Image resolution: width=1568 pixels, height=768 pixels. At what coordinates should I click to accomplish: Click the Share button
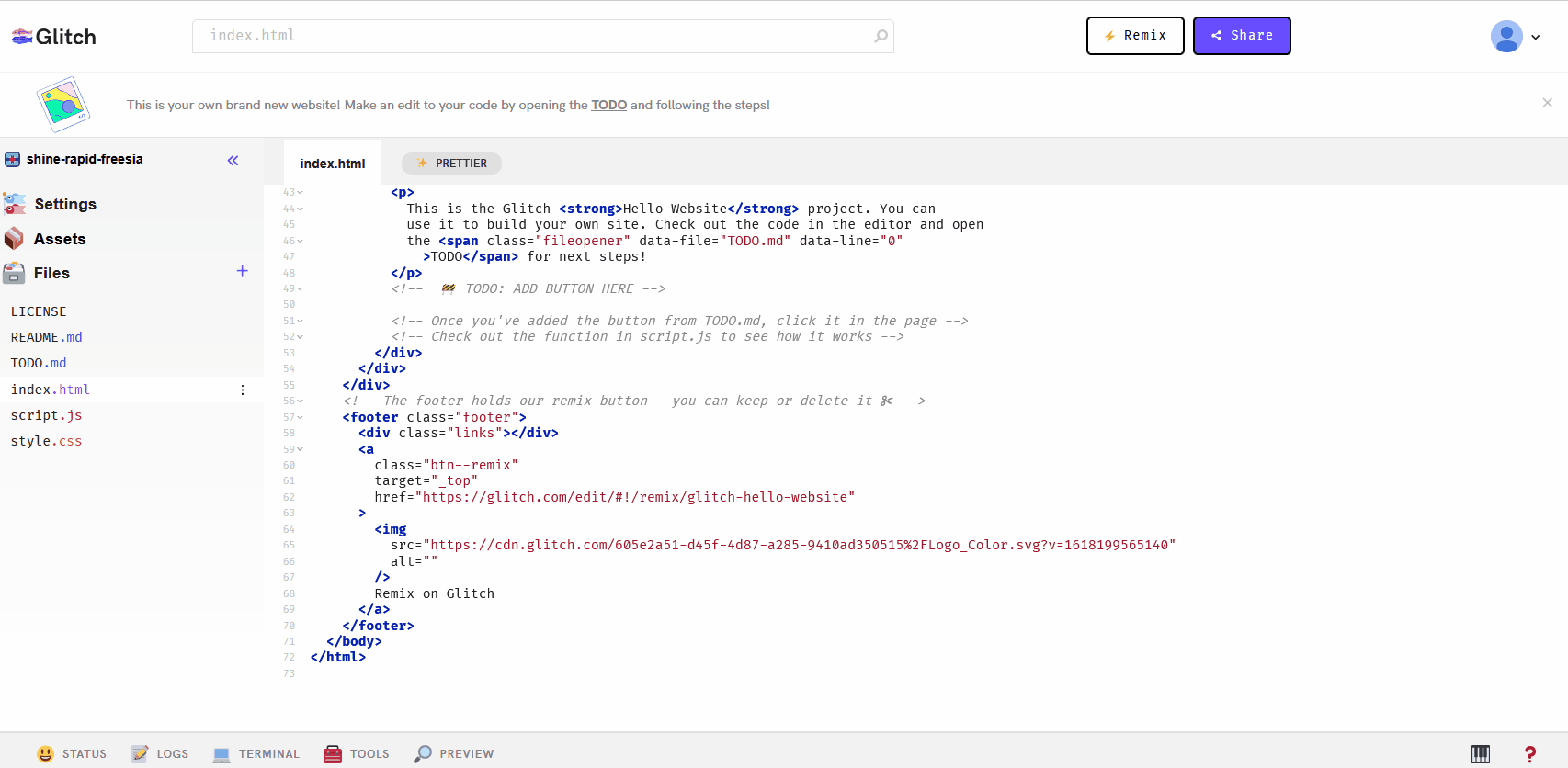pyautogui.click(x=1241, y=36)
